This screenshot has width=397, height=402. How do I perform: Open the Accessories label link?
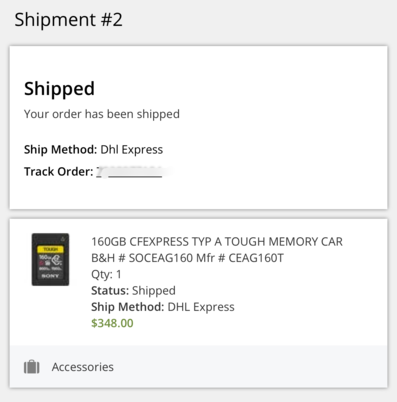[x=83, y=367]
